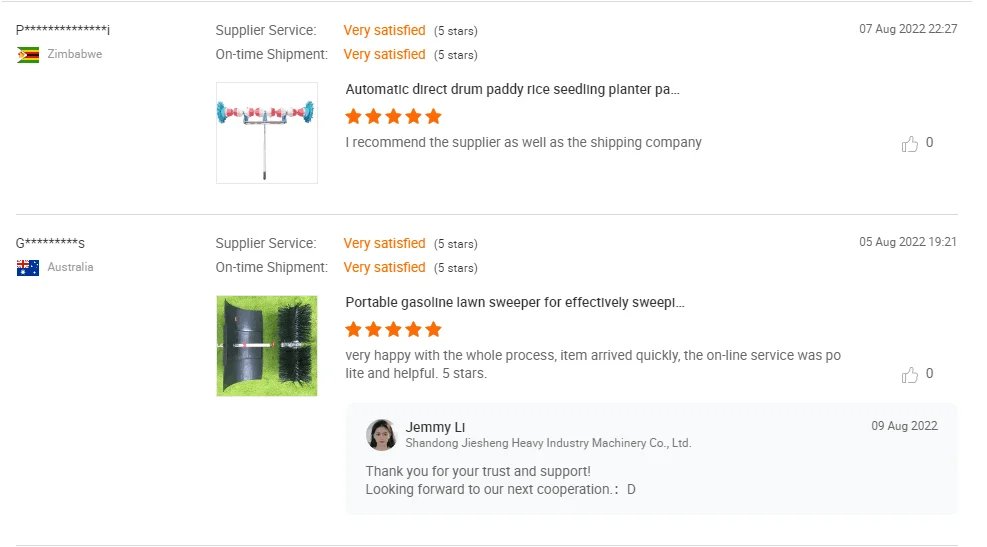
Task: Click the rice seedling planter star rating
Action: coord(393,116)
